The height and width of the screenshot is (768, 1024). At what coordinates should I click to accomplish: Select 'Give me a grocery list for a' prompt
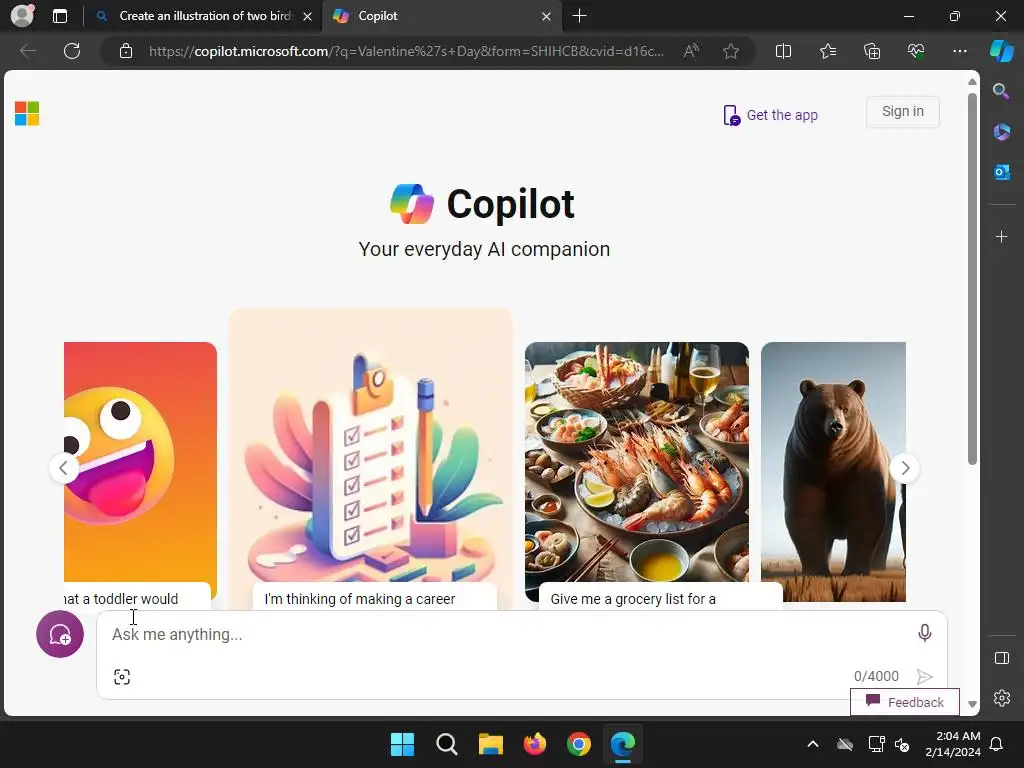coord(633,599)
